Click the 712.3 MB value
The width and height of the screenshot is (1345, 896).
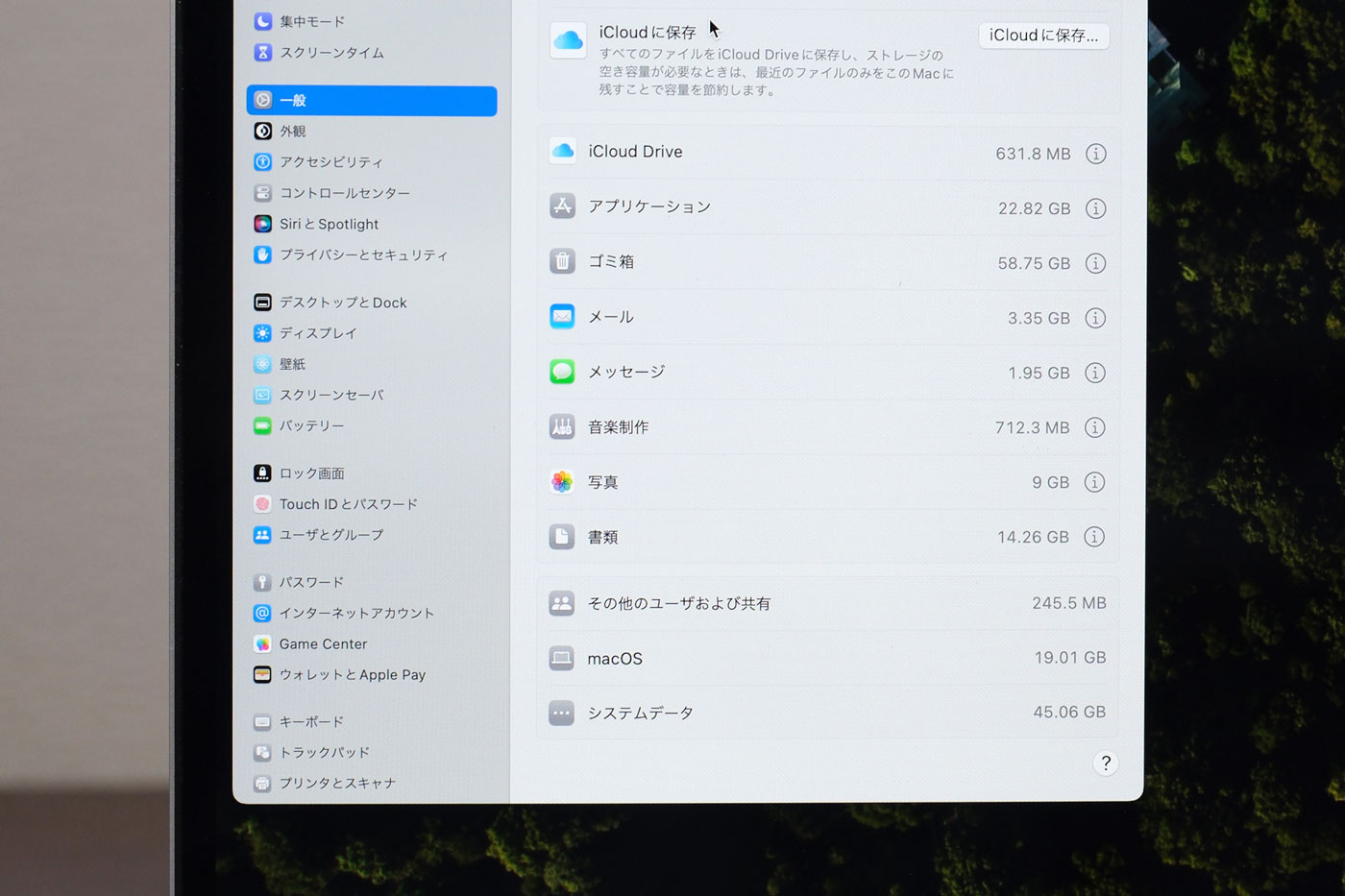[1032, 427]
